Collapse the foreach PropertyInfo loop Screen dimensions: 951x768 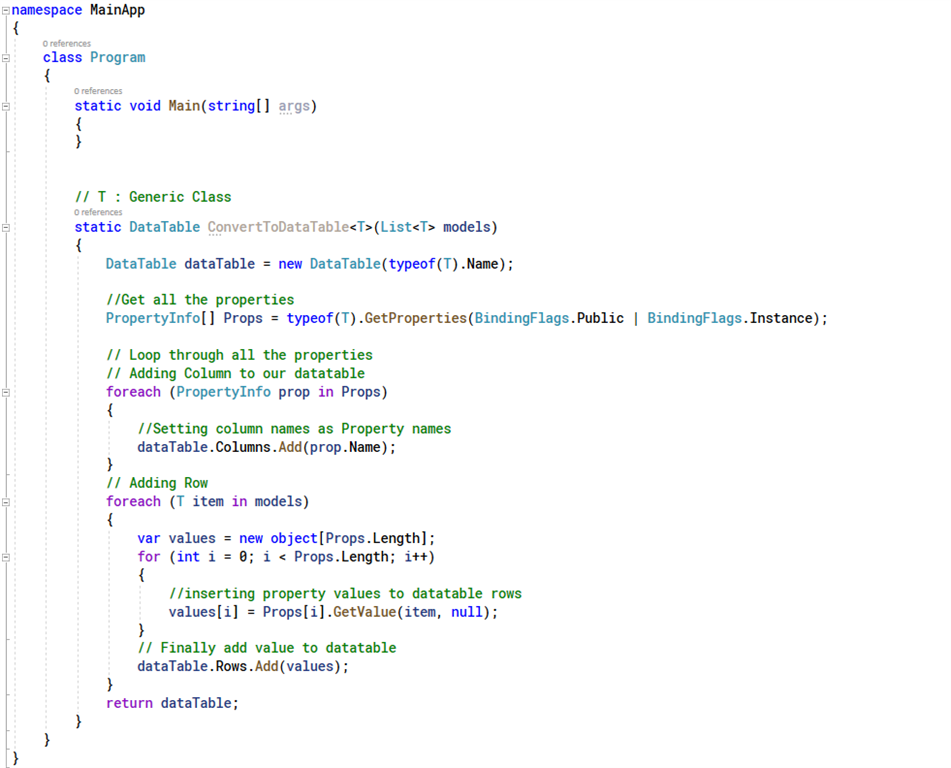6,392
